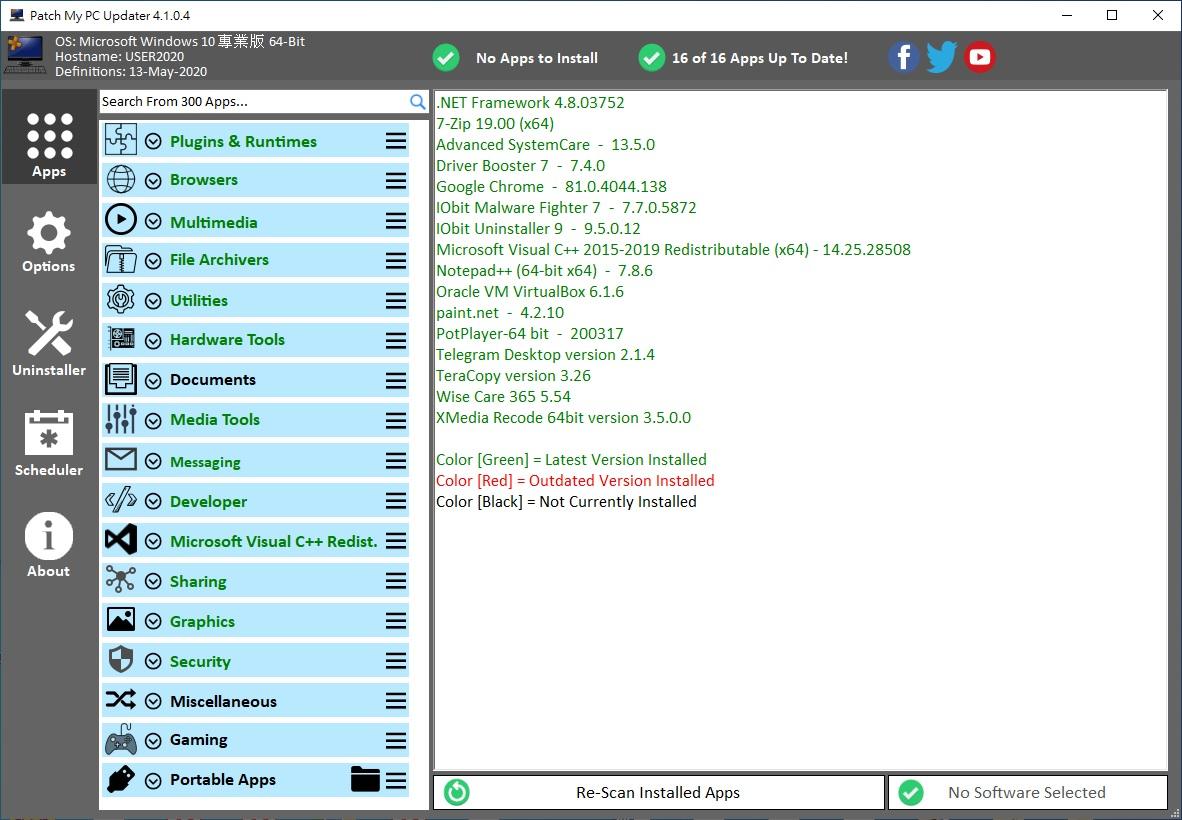1182x820 pixels.
Task: Click the Microsoft Visual C++ Redist. category label
Action: [x=274, y=541]
